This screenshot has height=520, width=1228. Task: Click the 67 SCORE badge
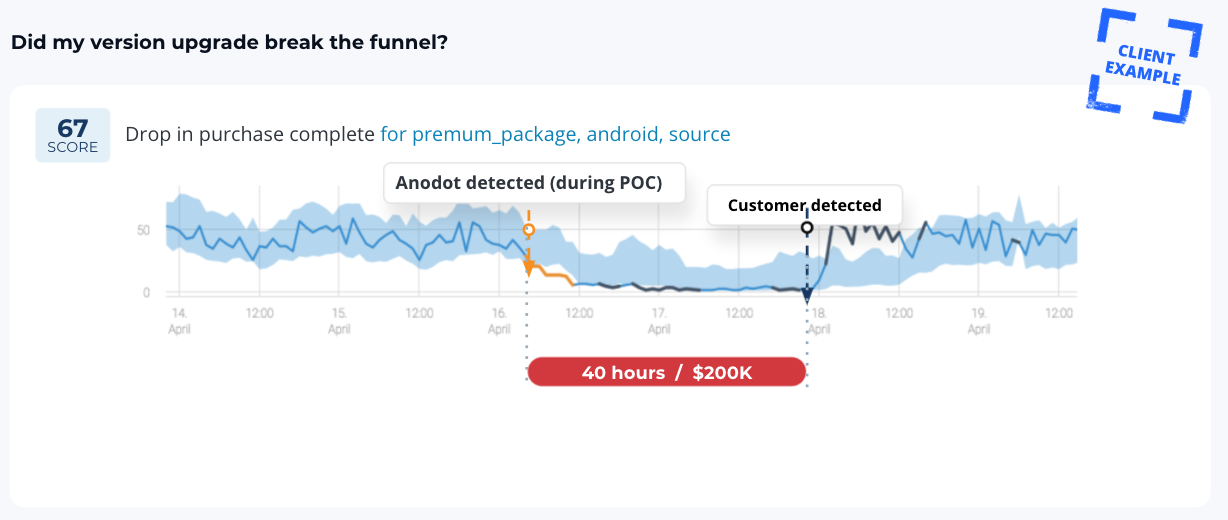(x=72, y=135)
